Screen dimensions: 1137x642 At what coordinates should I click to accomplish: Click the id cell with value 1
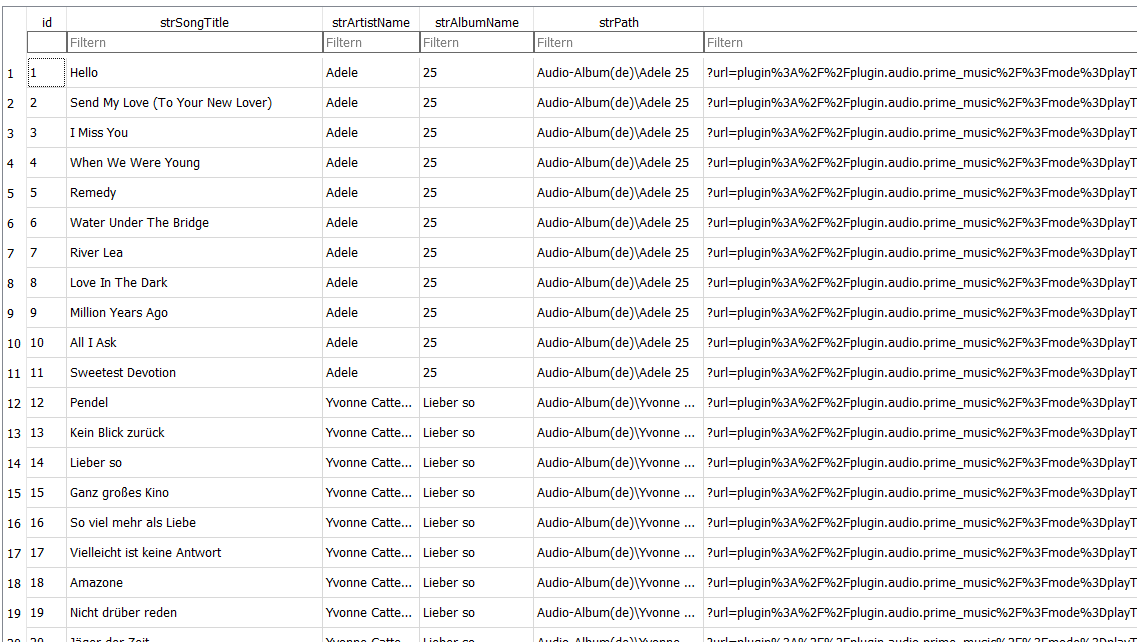pos(46,73)
